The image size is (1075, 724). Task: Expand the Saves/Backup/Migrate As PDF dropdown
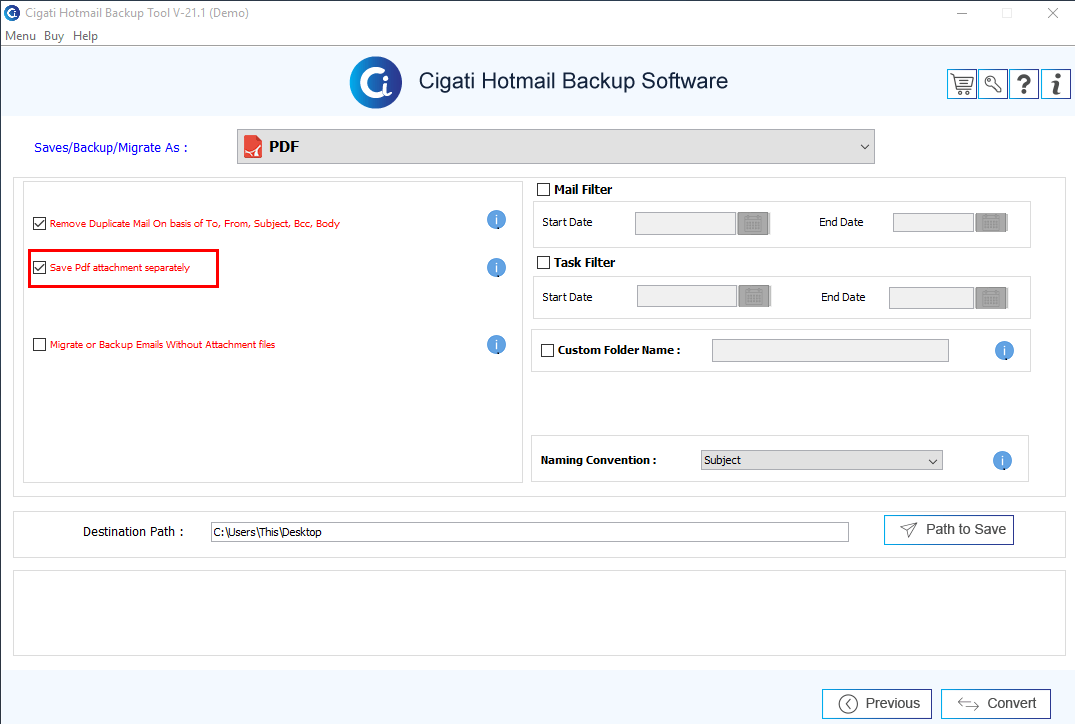click(555, 147)
